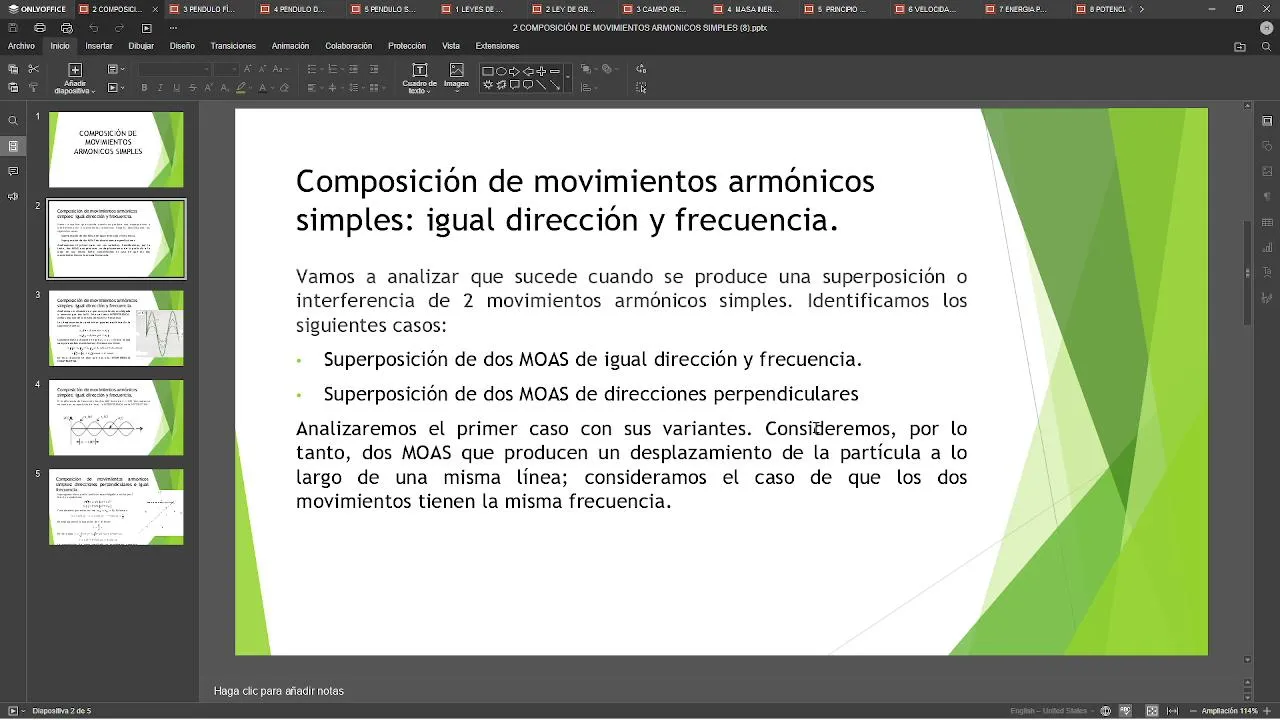Toggle Fit to slide in status bar

click(x=1152, y=711)
